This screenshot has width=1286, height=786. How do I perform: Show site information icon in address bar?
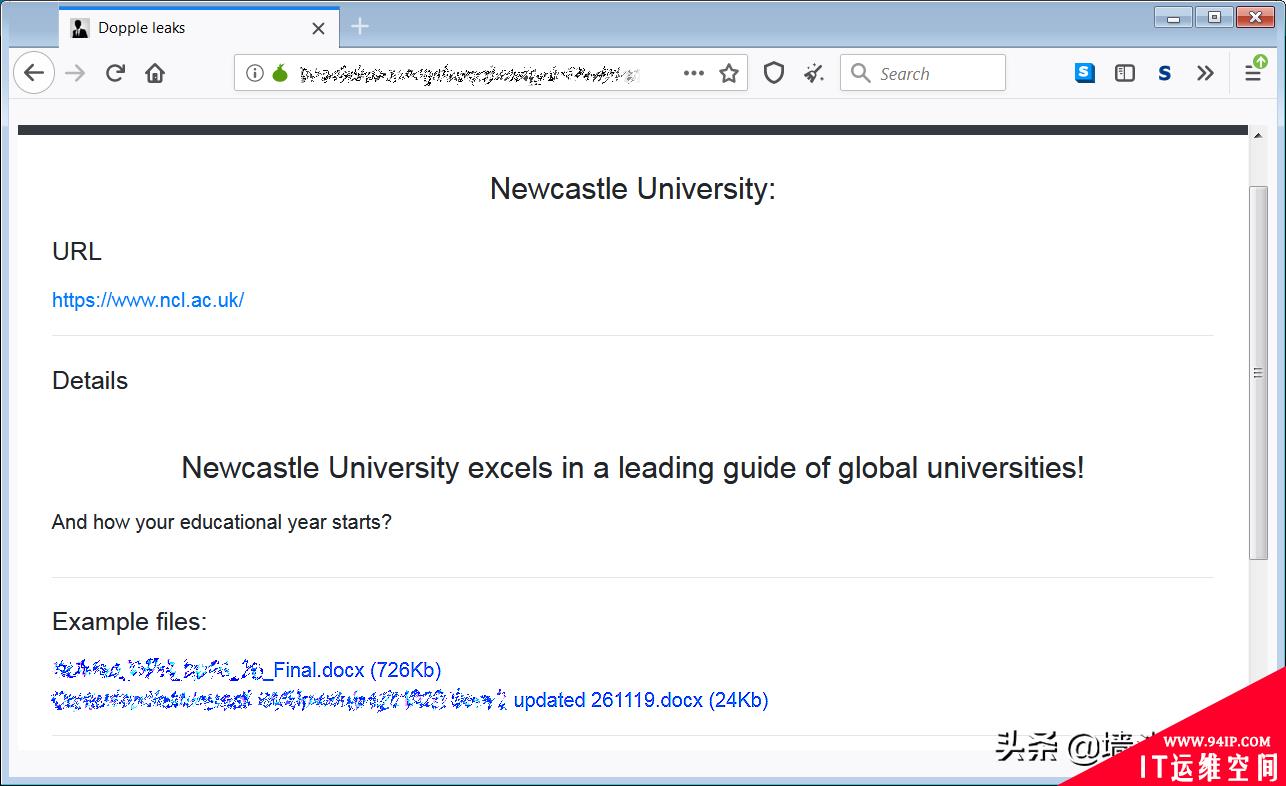pyautogui.click(x=255, y=73)
